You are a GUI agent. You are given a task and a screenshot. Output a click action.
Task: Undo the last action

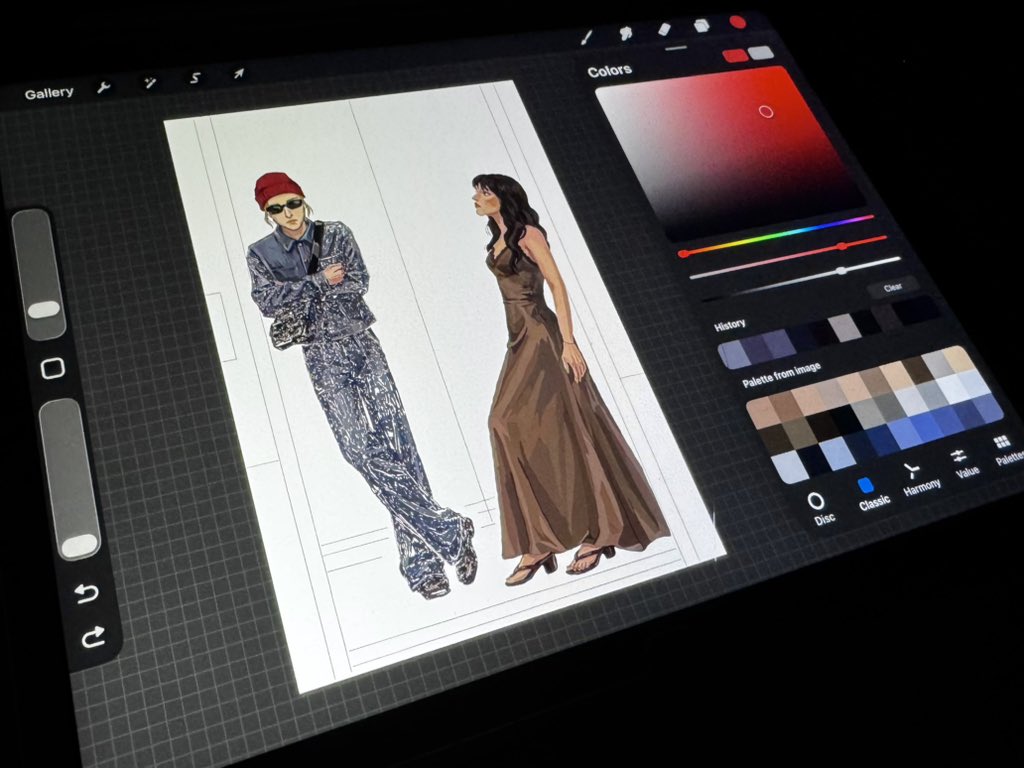86,593
